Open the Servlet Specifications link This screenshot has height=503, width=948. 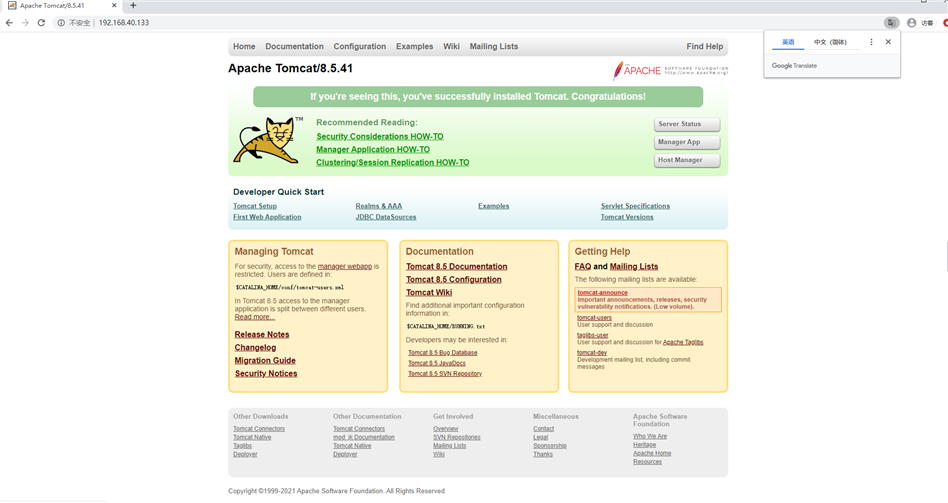[x=635, y=206]
